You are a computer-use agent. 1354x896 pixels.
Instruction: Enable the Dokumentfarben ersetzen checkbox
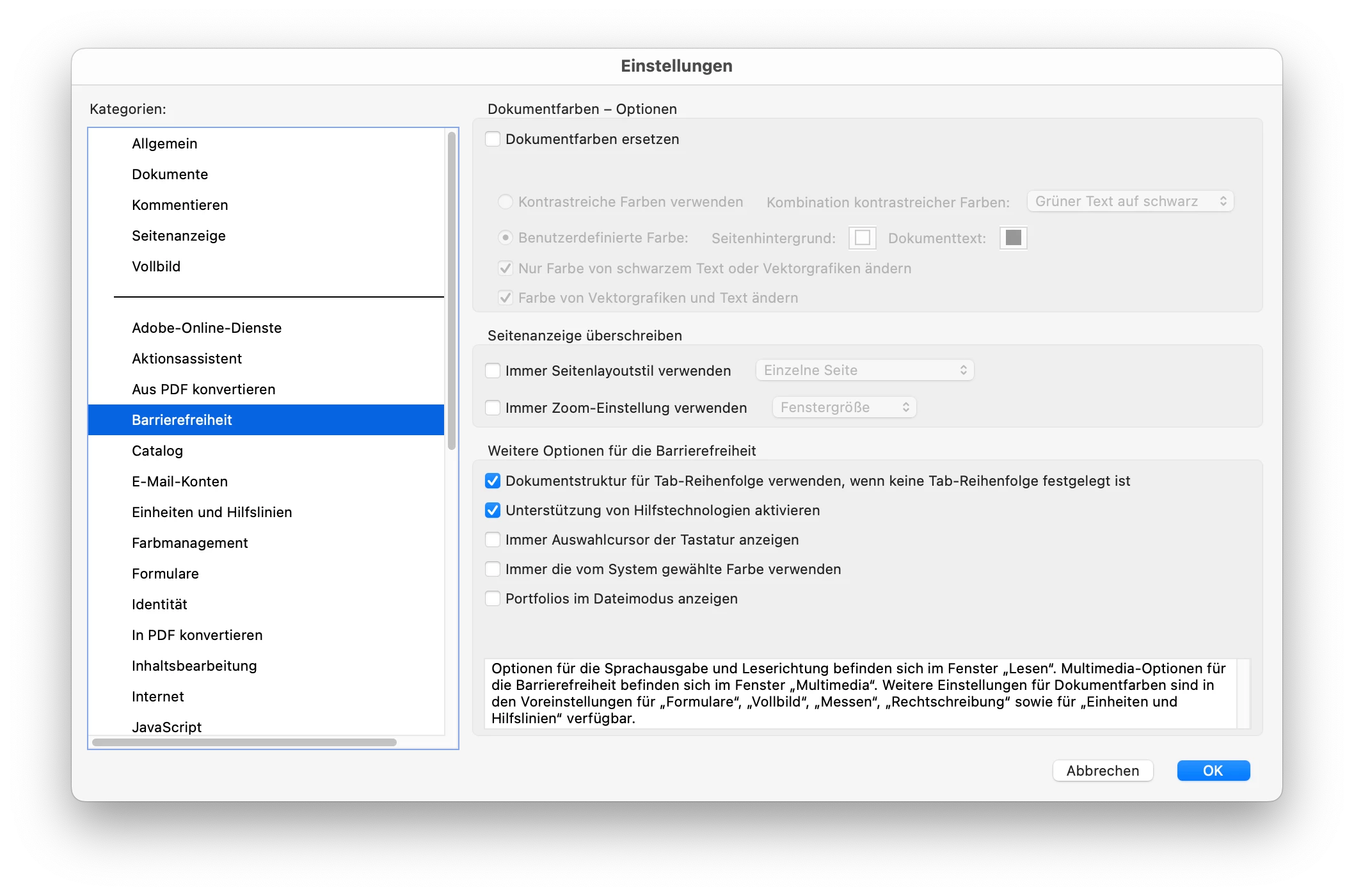click(x=493, y=140)
